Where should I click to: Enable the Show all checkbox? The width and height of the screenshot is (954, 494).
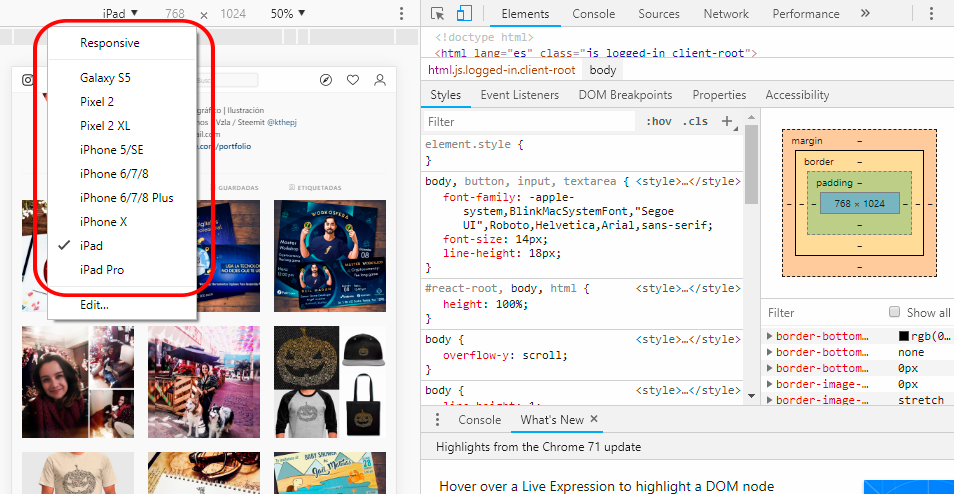pyautogui.click(x=894, y=312)
